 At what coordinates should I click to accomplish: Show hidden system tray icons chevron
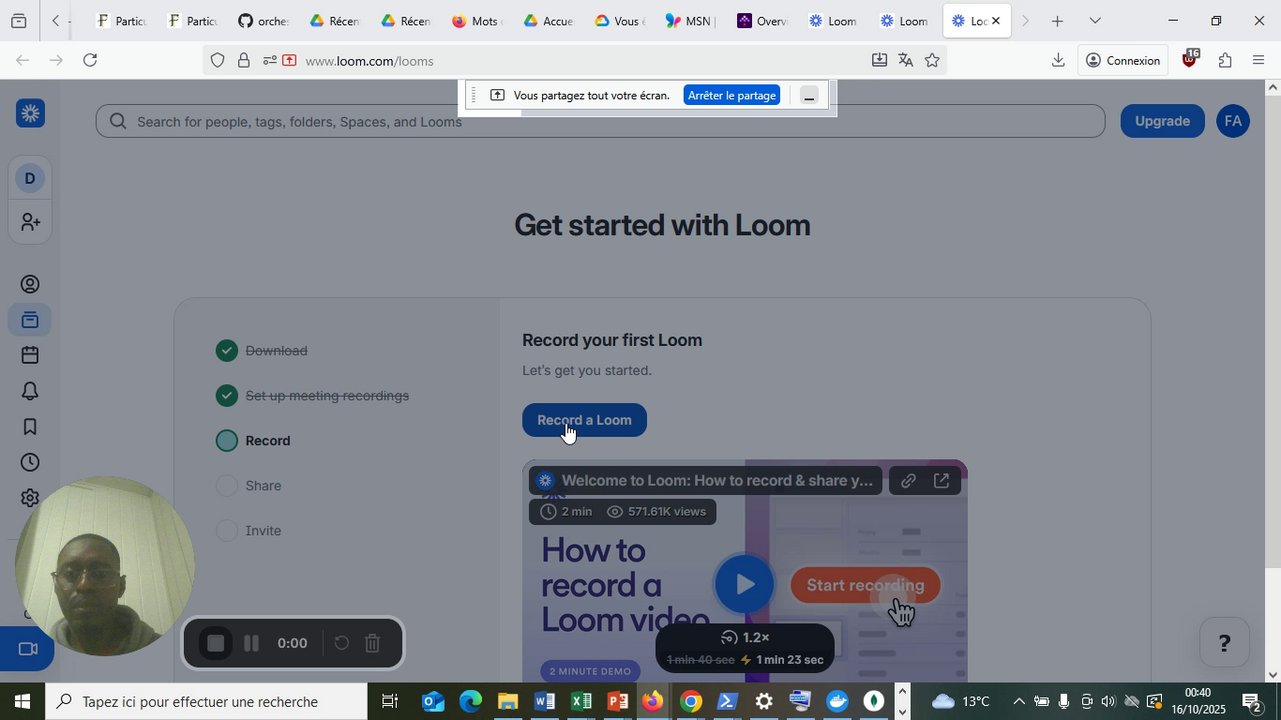point(1018,702)
